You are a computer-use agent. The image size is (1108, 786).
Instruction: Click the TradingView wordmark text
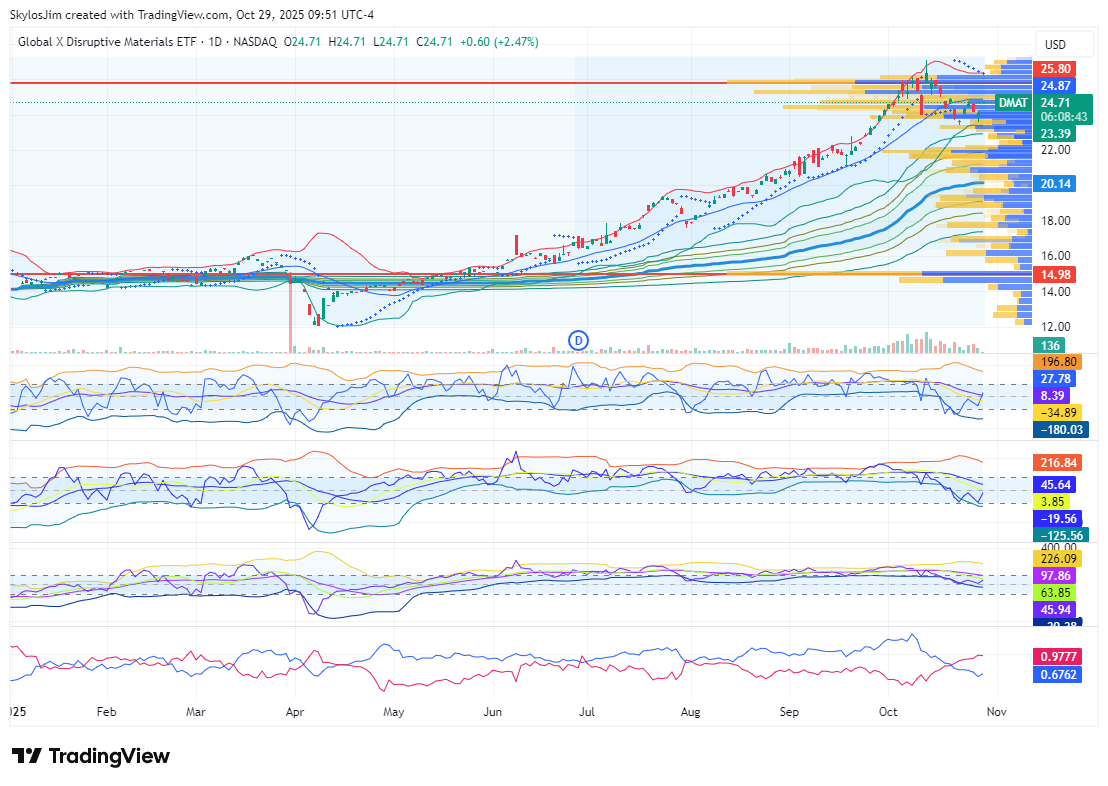click(x=108, y=756)
